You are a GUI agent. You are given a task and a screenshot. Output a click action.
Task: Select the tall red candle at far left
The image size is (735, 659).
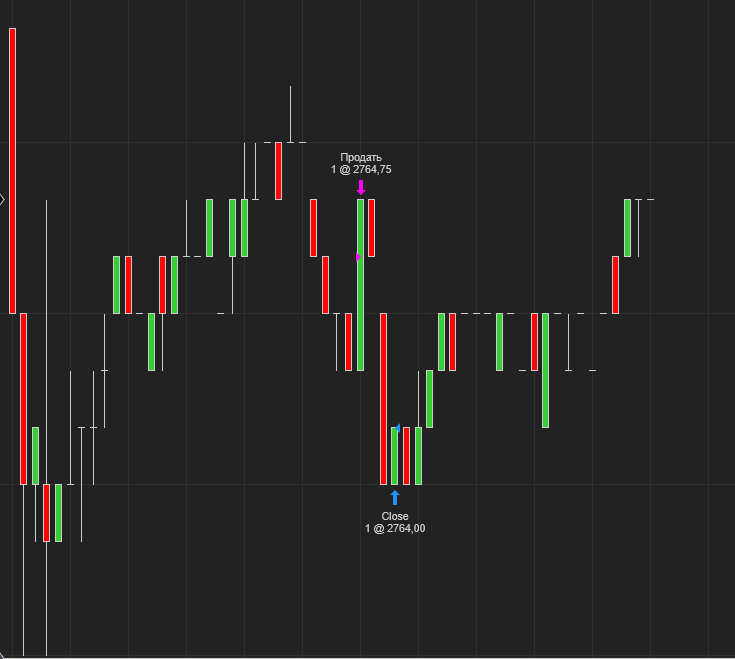13,170
